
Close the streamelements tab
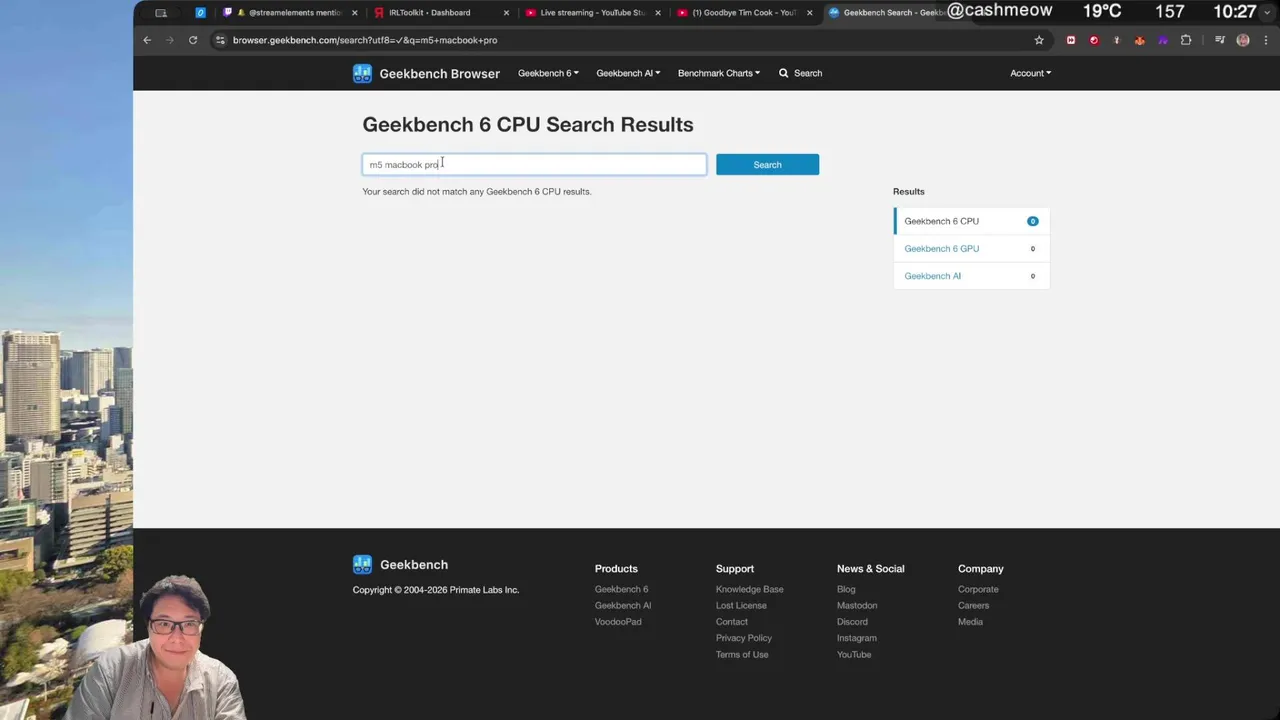354,13
